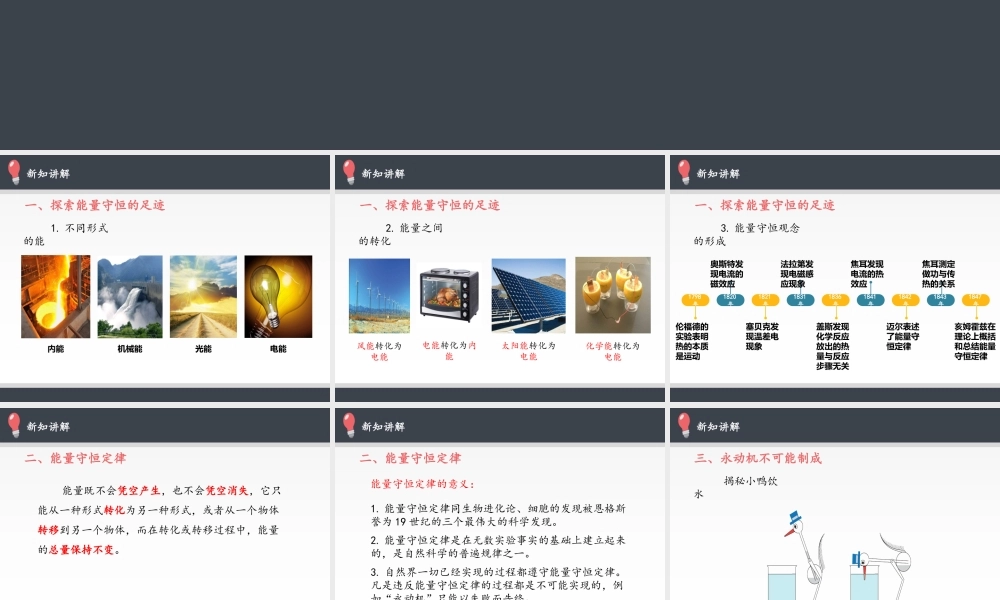Select the waterfall image labeled 机械能

(130, 295)
